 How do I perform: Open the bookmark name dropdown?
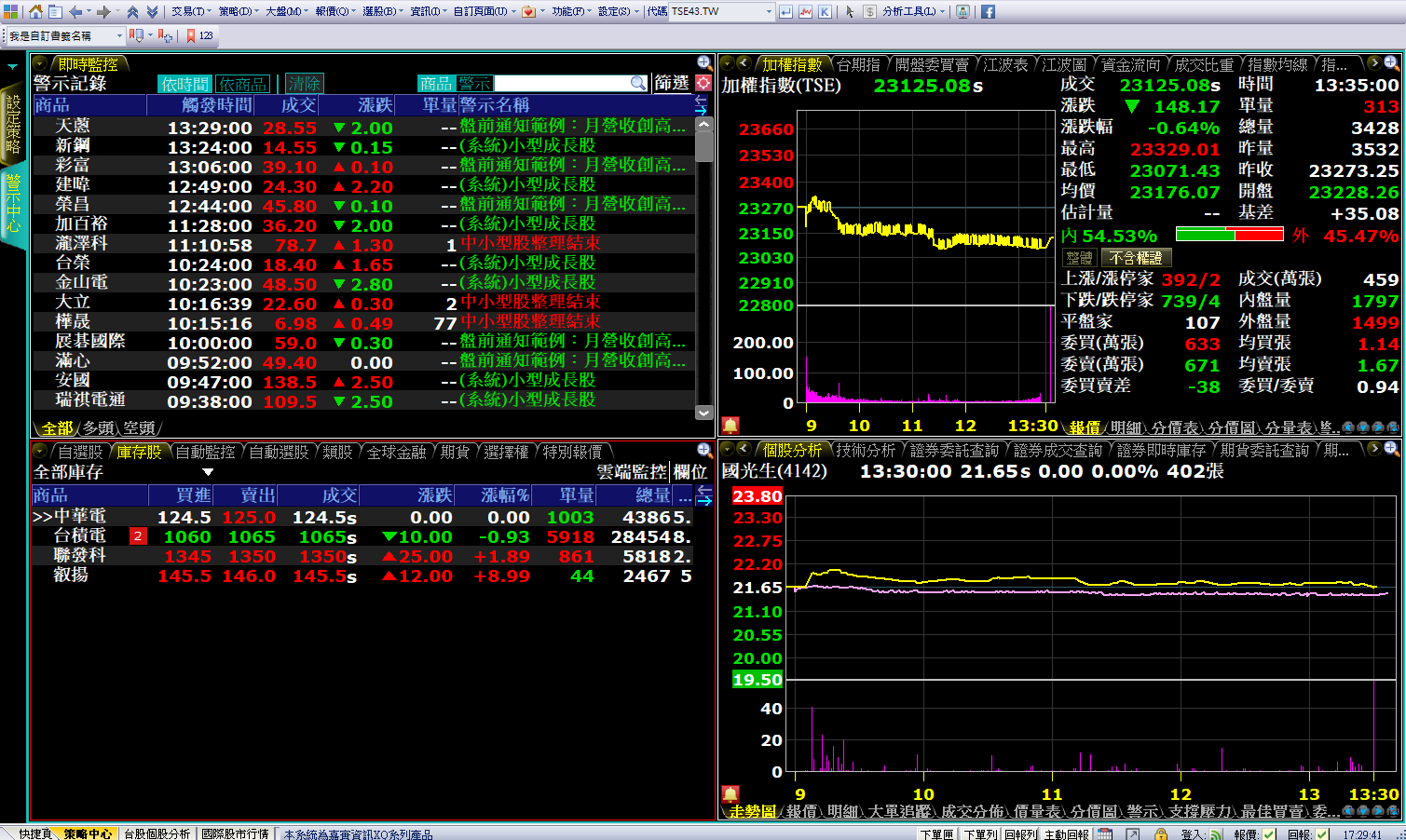(119, 35)
